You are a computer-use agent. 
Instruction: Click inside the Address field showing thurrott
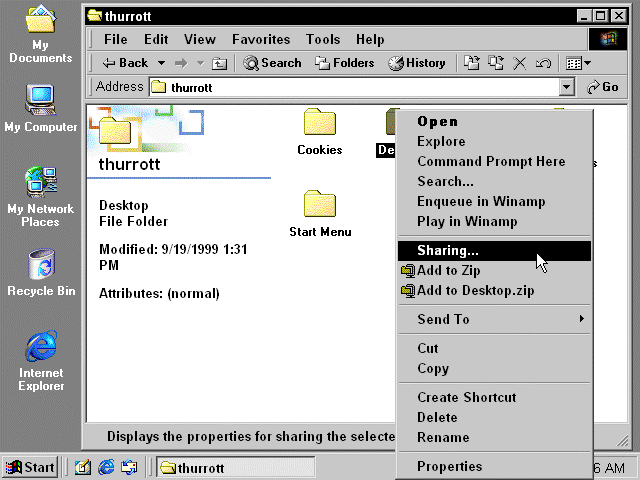pyautogui.click(x=350, y=87)
